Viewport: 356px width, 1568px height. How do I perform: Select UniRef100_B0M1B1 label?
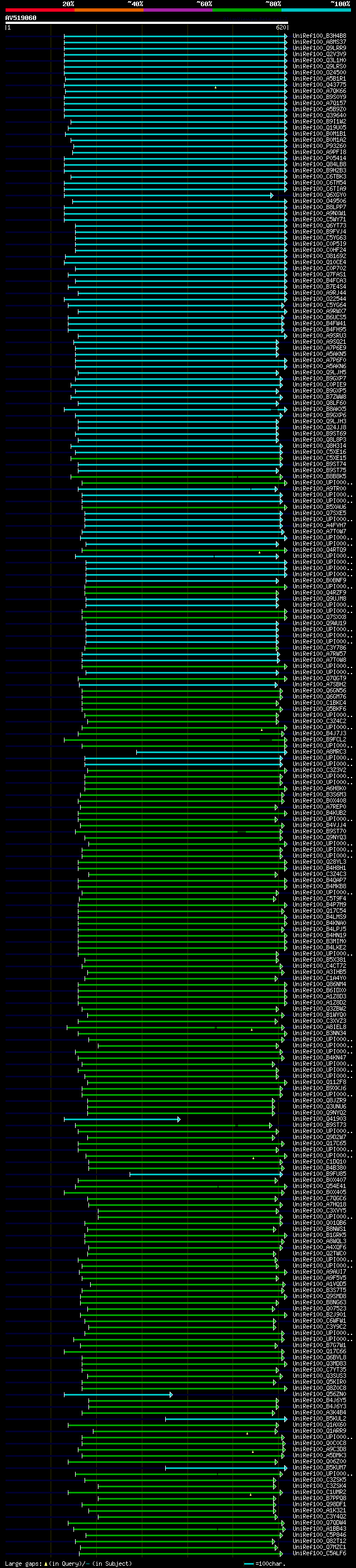click(x=319, y=134)
